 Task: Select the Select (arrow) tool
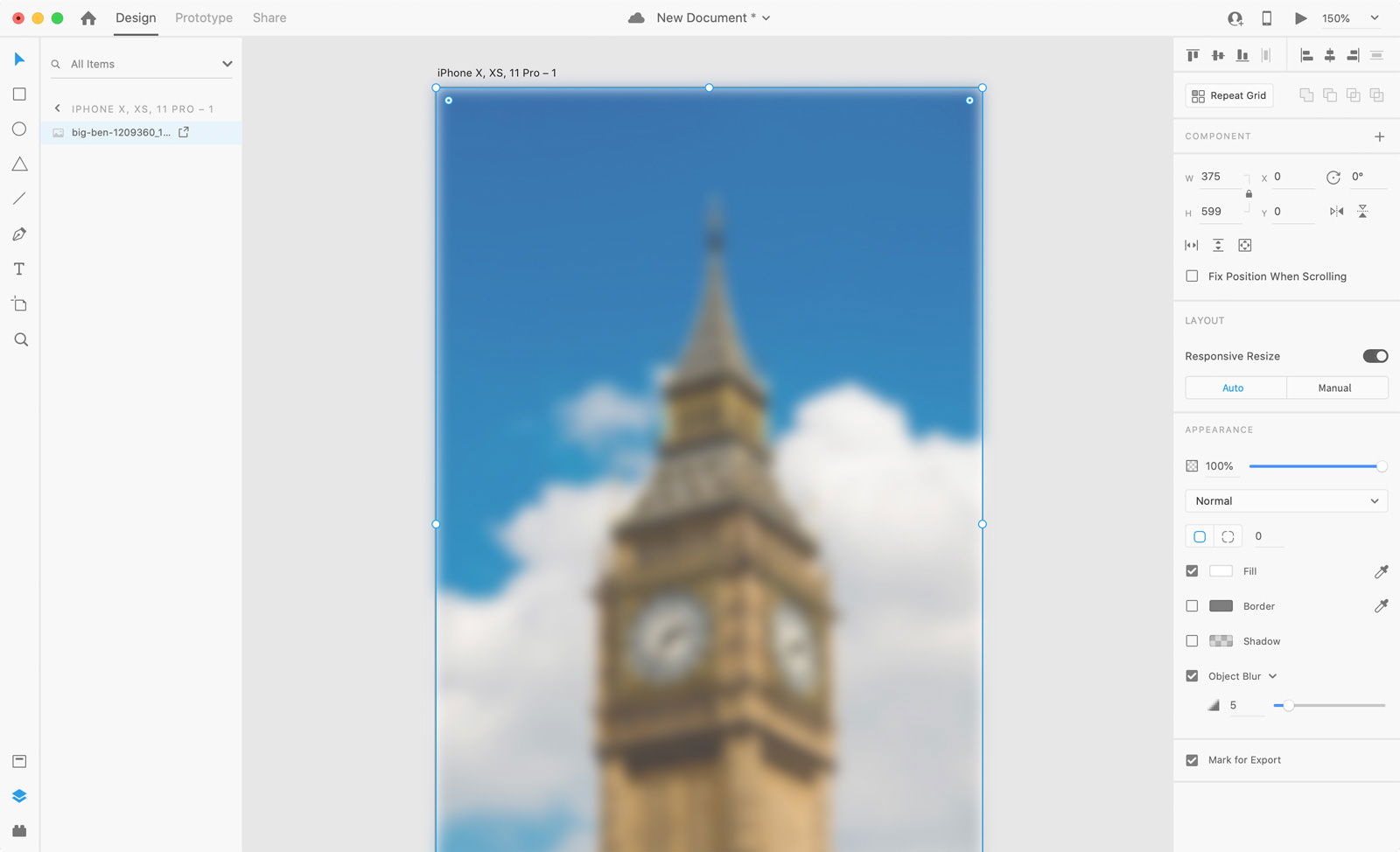pyautogui.click(x=19, y=59)
